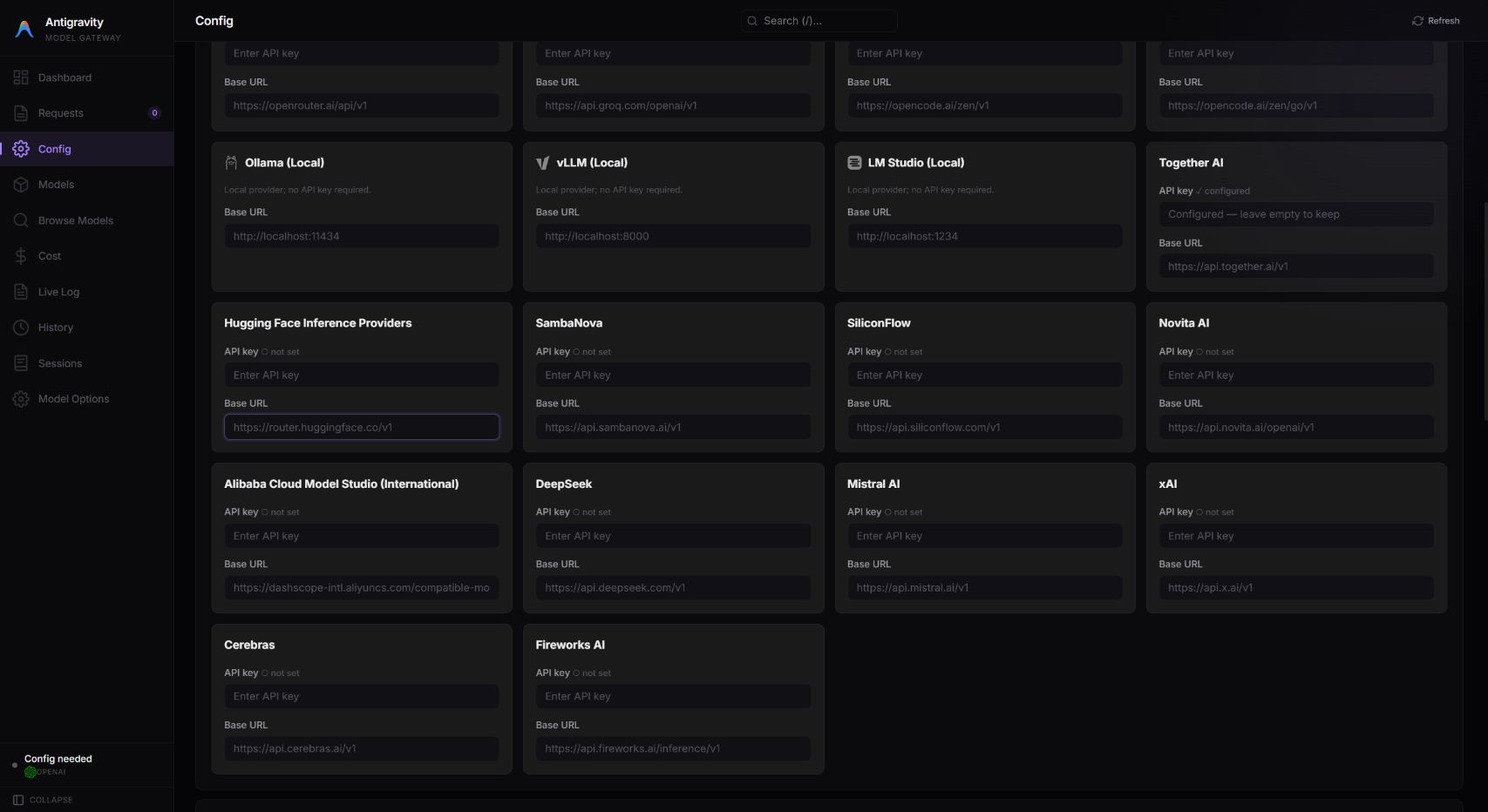Viewport: 1488px width, 812px height.
Task: Select the Config gear icon
Action: point(21,149)
